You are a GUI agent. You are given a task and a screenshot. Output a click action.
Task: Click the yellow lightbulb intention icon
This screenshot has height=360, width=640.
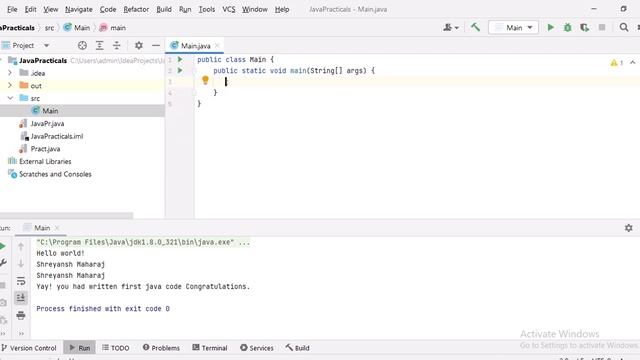(x=205, y=80)
